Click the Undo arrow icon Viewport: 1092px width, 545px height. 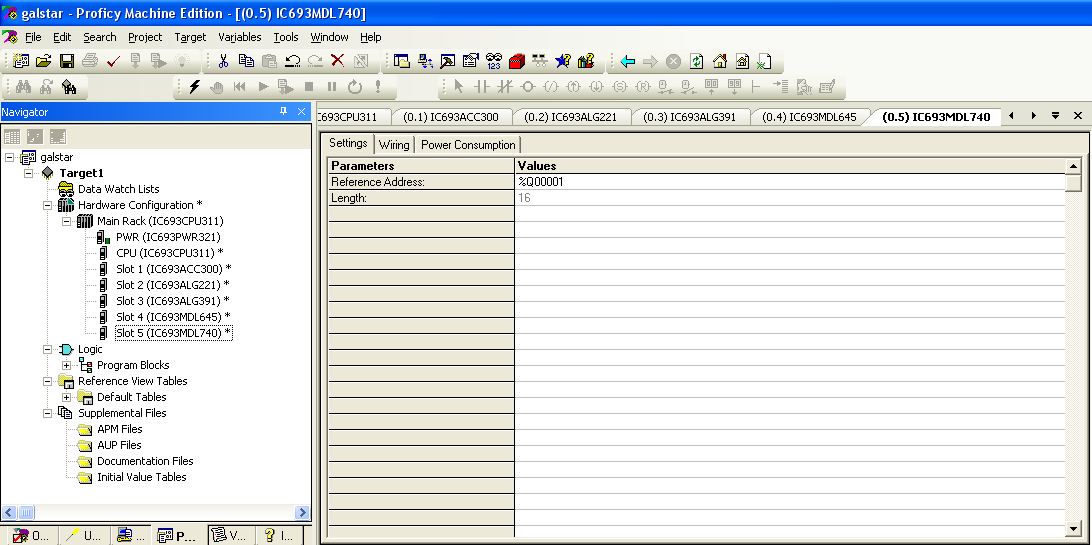point(292,61)
